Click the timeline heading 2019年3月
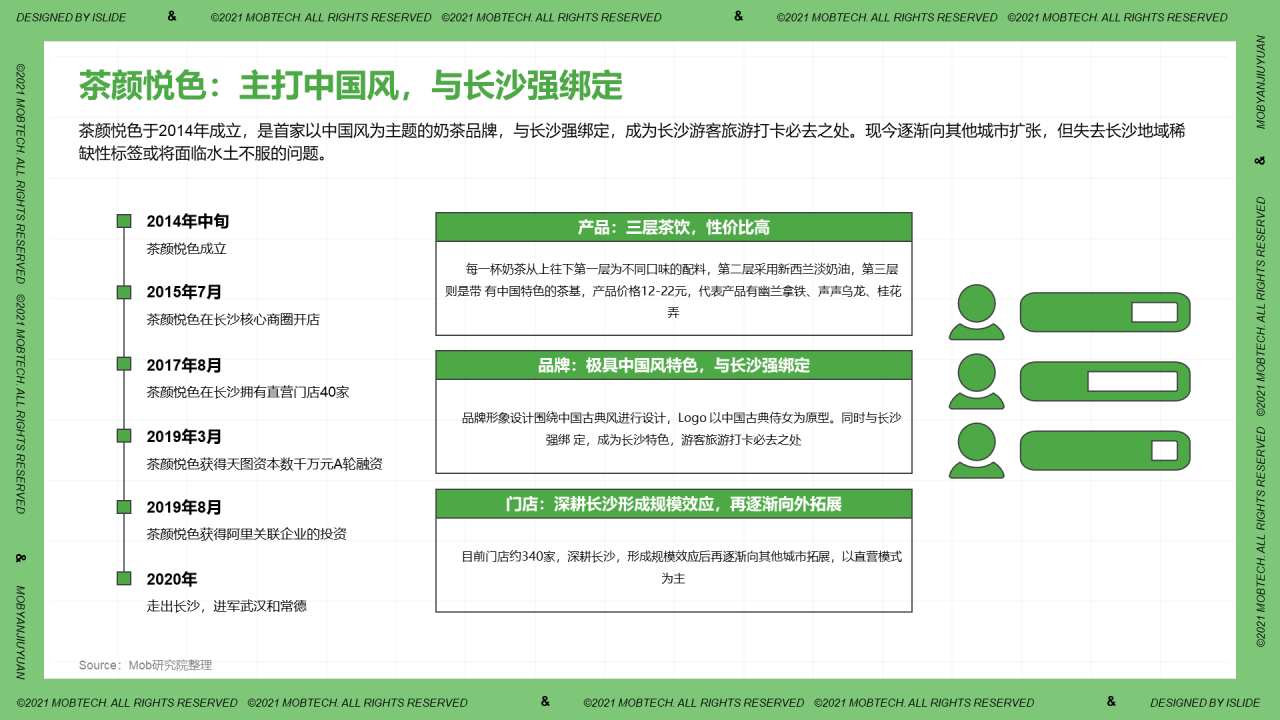Screen dimensions: 1280x720 (184, 437)
